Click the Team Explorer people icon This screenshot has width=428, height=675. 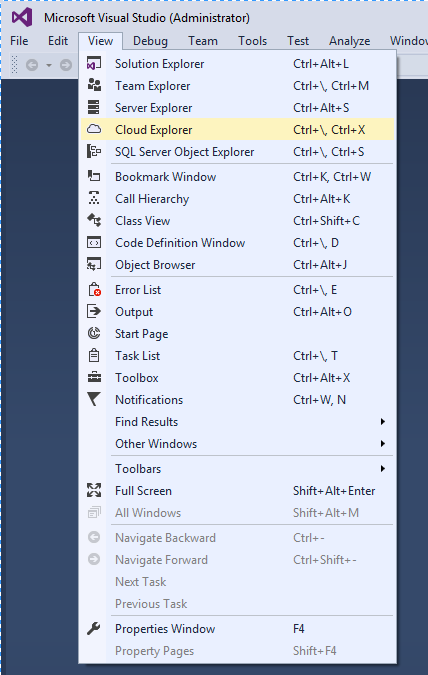click(94, 85)
